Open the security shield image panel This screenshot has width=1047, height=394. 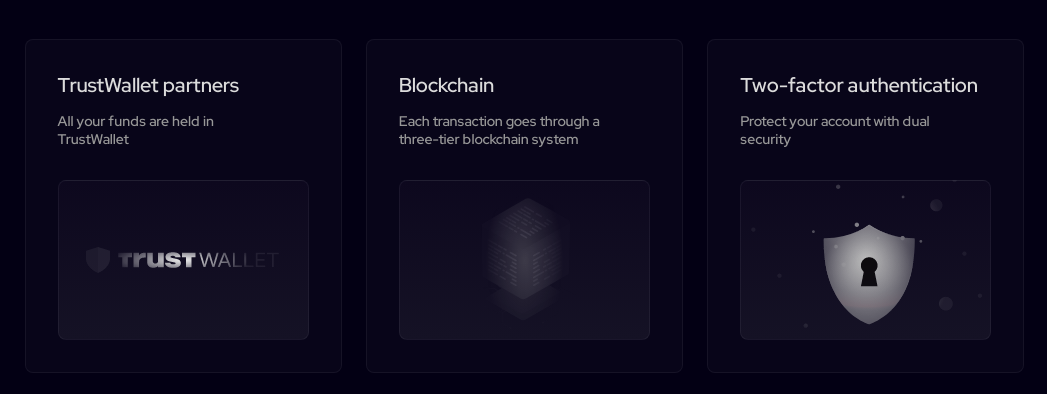(865, 260)
